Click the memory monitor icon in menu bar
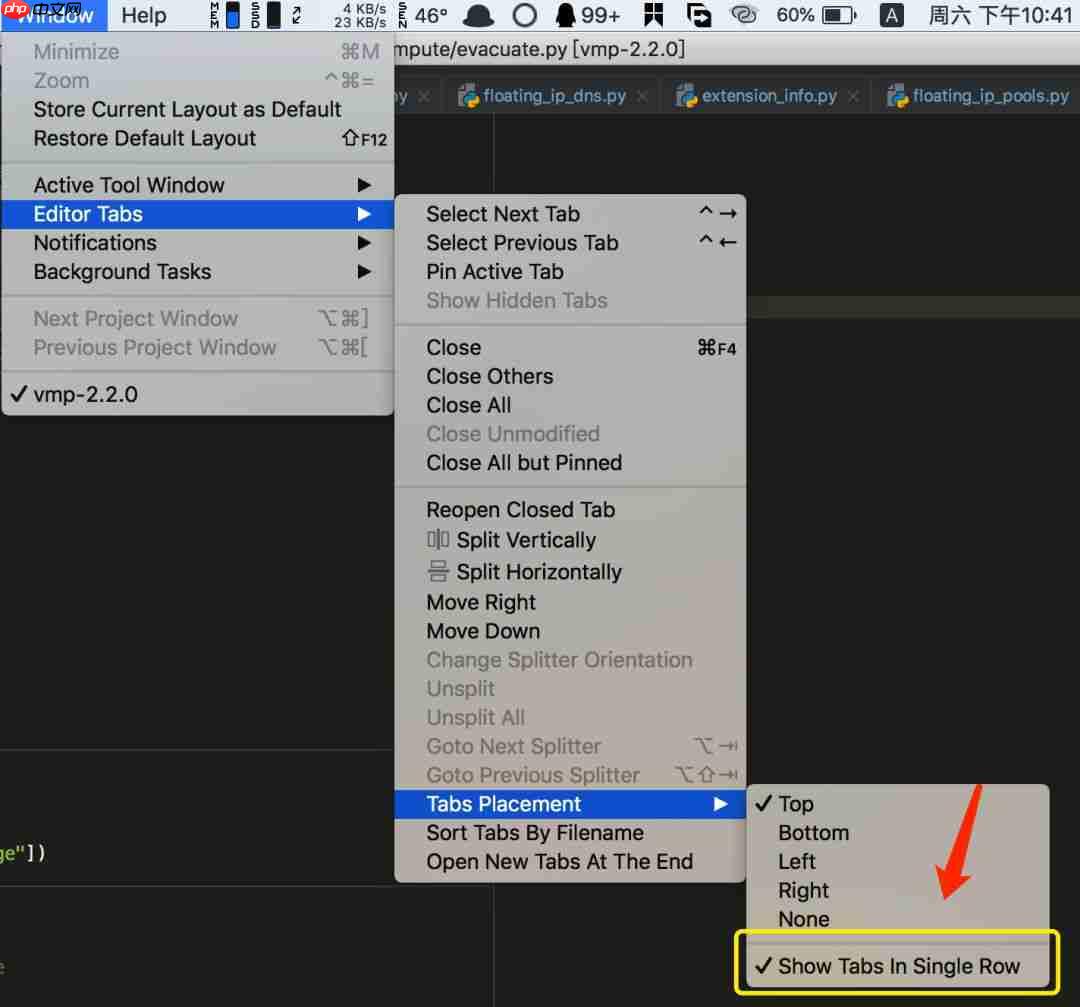 215,15
